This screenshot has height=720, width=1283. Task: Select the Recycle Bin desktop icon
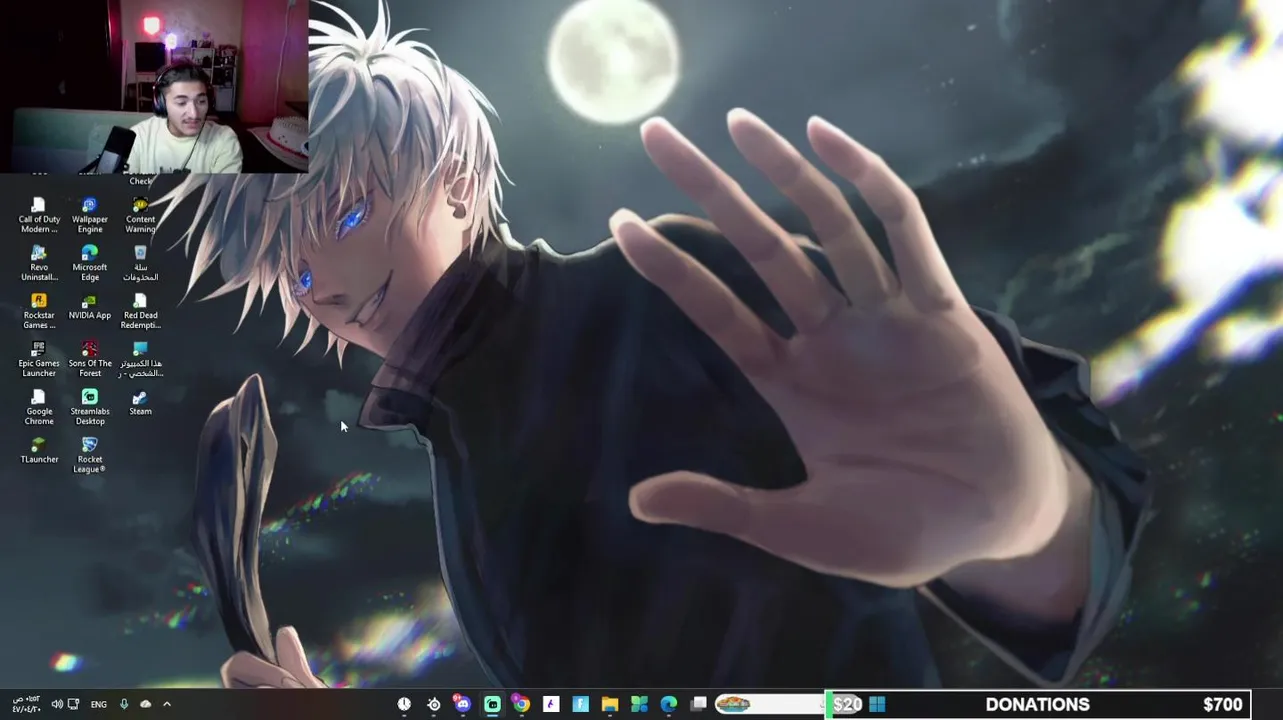(x=140, y=263)
